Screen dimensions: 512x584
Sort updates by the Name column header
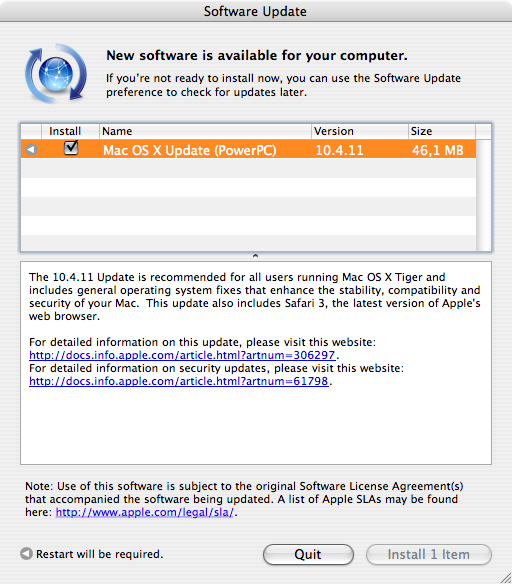pos(205,131)
